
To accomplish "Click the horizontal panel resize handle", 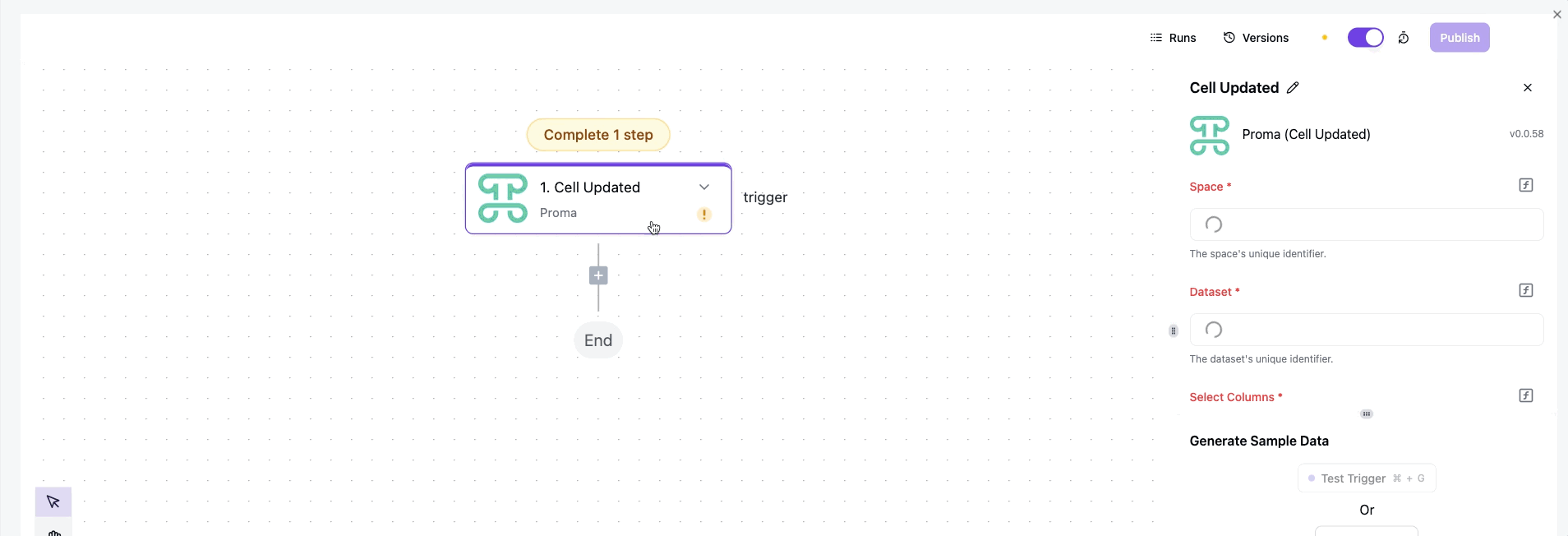I will 1367,414.
